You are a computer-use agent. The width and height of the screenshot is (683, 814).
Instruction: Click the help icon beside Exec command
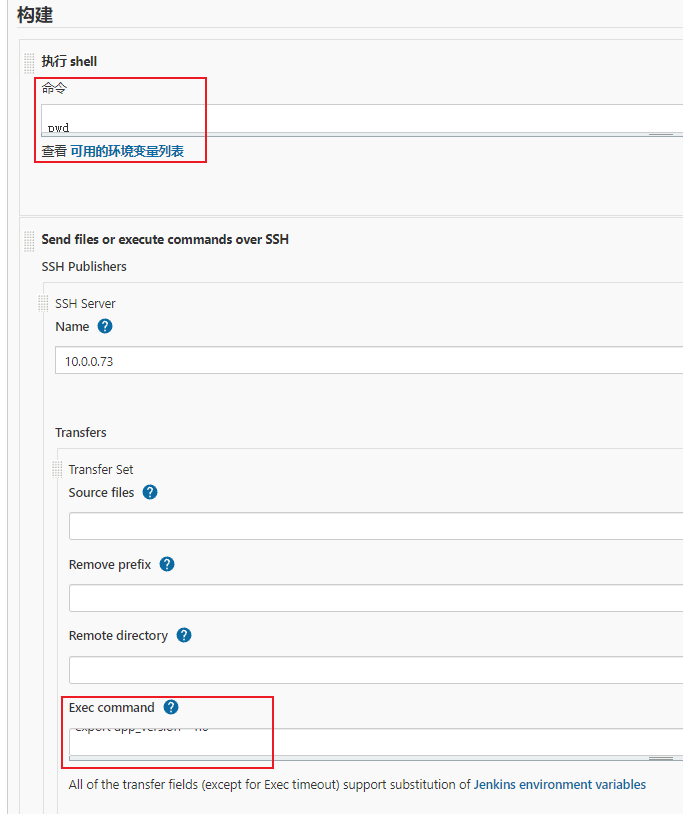(171, 707)
